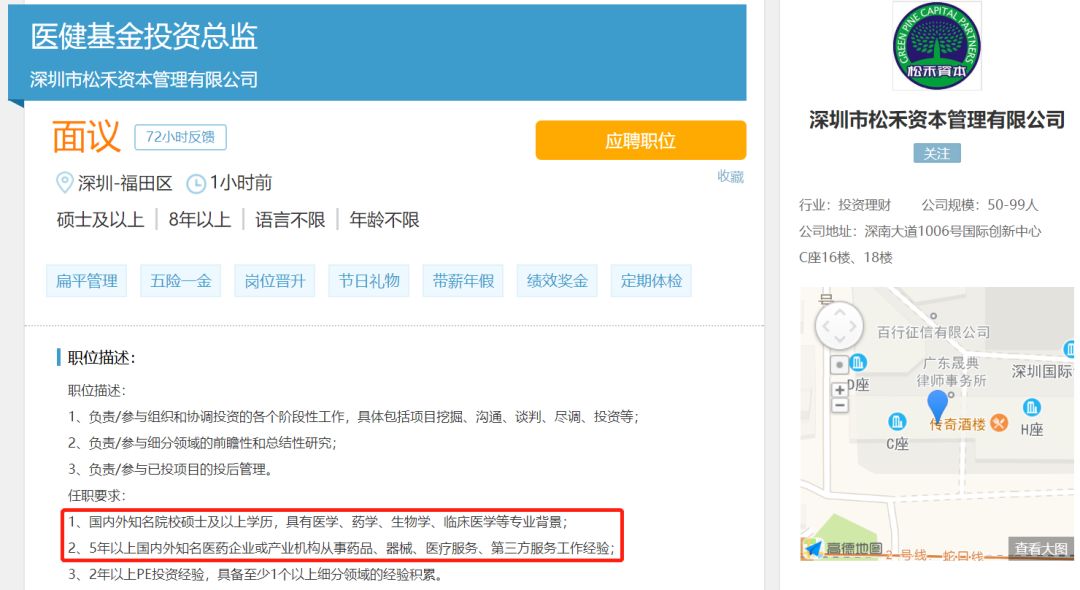The width and height of the screenshot is (1080, 590).
Task: Click the 高德地图 logo on map
Action: point(843,549)
